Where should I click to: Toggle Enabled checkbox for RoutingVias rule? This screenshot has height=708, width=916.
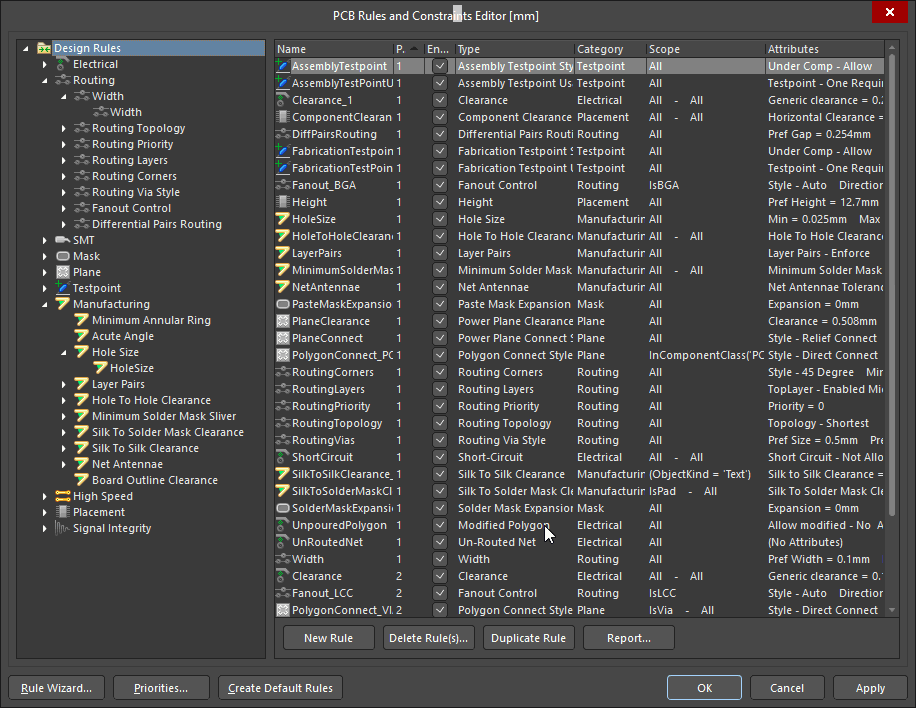coord(440,440)
